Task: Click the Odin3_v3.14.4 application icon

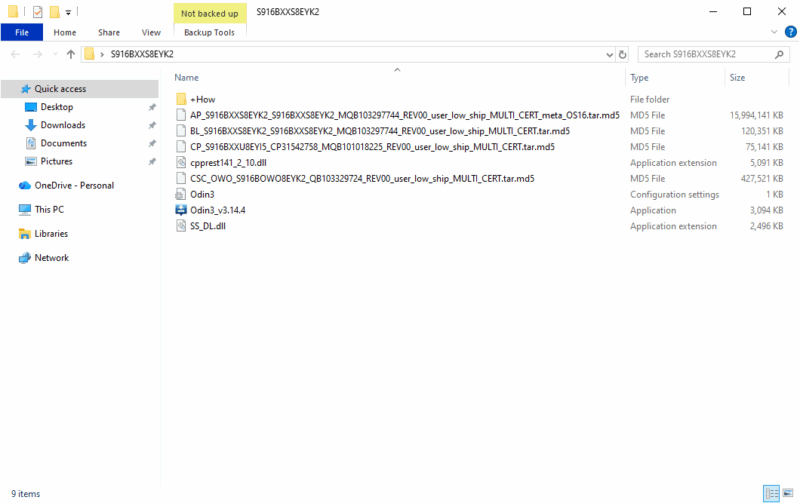Action: 181,210
